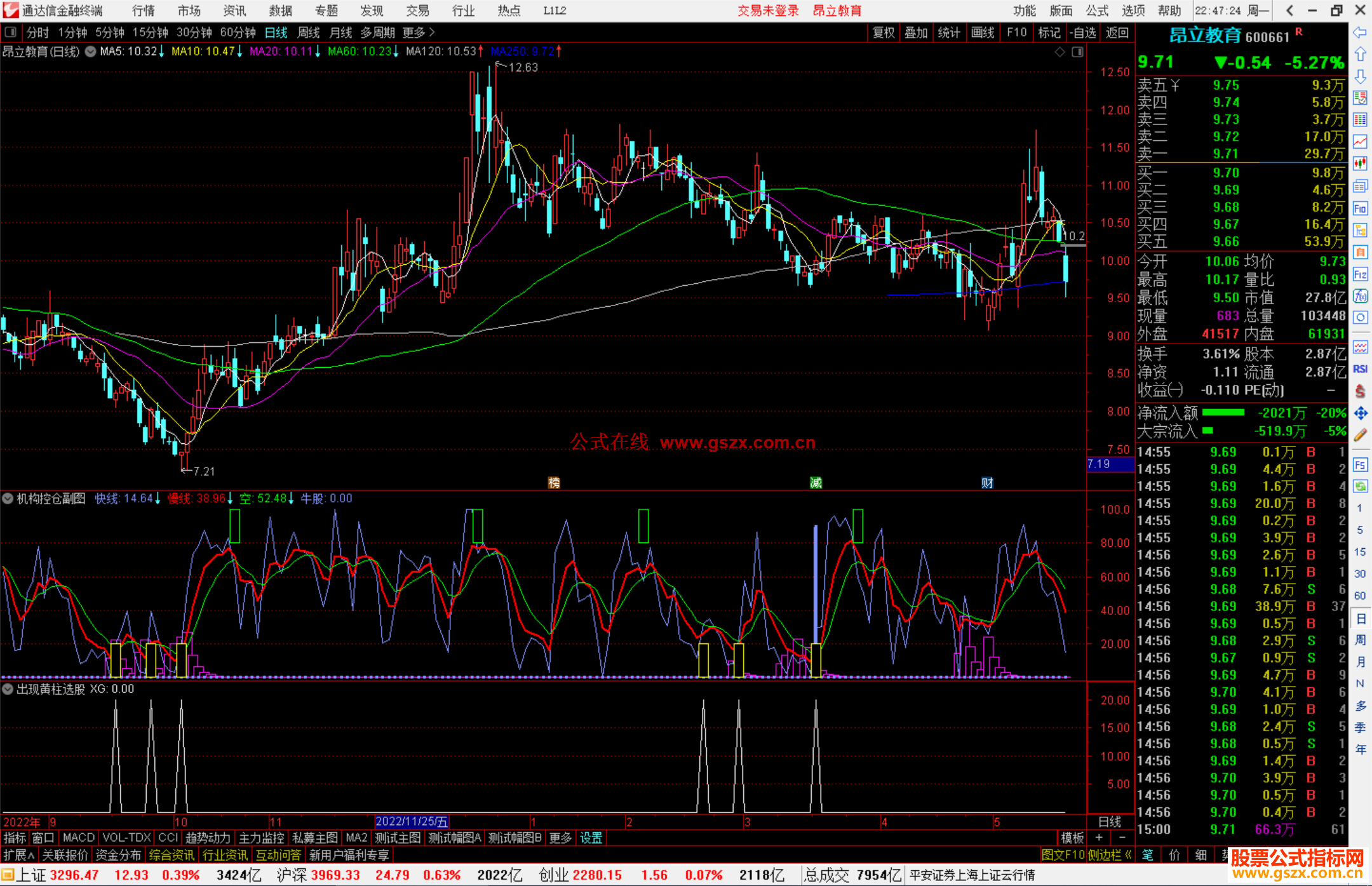The width and height of the screenshot is (1372, 886).
Task: Expand the 扩展 bottom panel
Action: coord(19,855)
